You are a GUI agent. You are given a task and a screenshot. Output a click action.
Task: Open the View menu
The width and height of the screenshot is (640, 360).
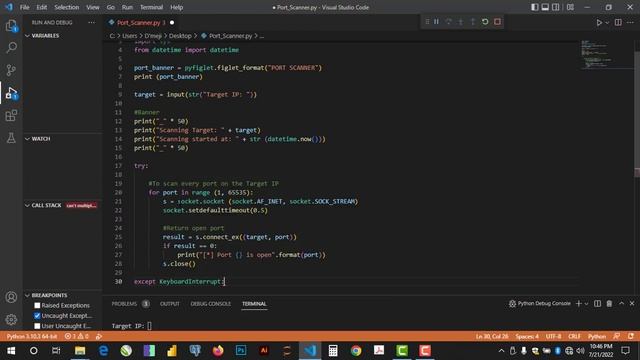click(93, 7)
